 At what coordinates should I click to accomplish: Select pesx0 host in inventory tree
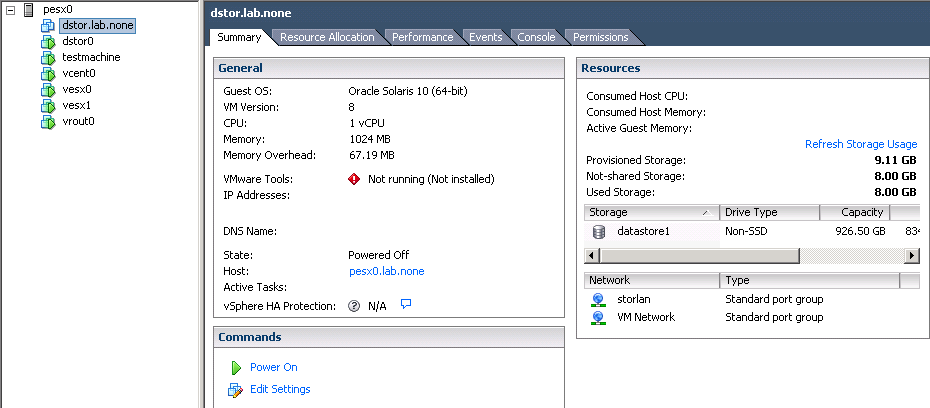tap(58, 10)
